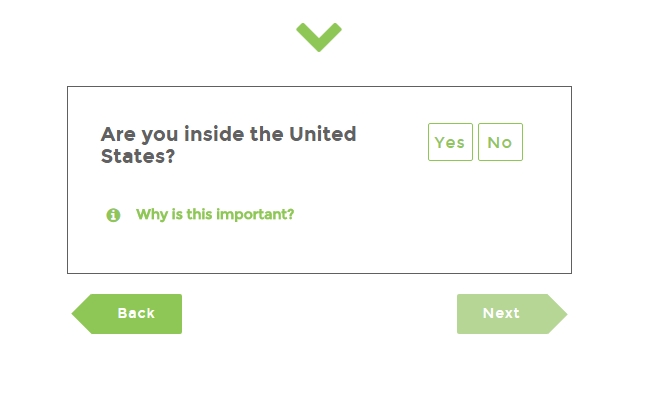659x393 pixels.
Task: Click the 'Back' label text
Action: tap(136, 313)
